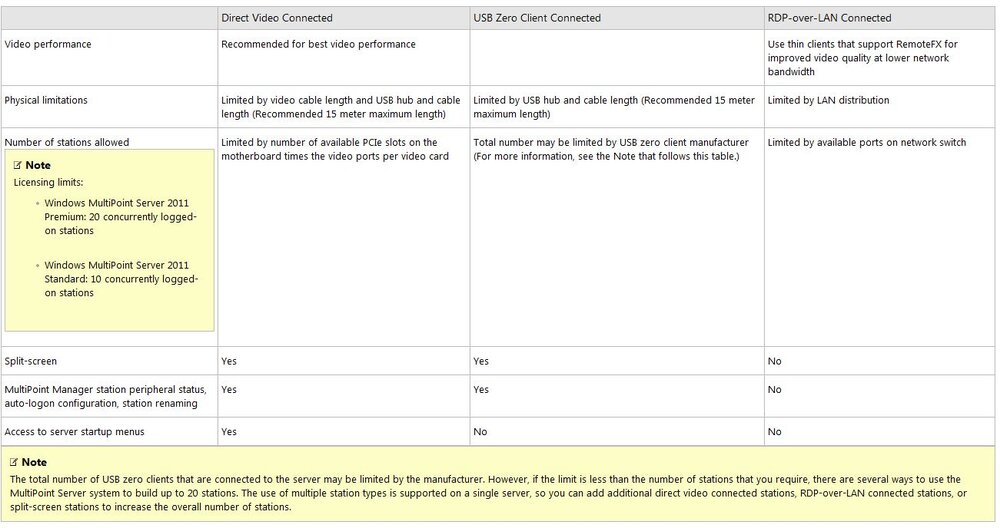Screen dimensions: 1000x528
Task: Click 'No' for Split-screen under RDP-over-LAN
Action: coord(774,361)
